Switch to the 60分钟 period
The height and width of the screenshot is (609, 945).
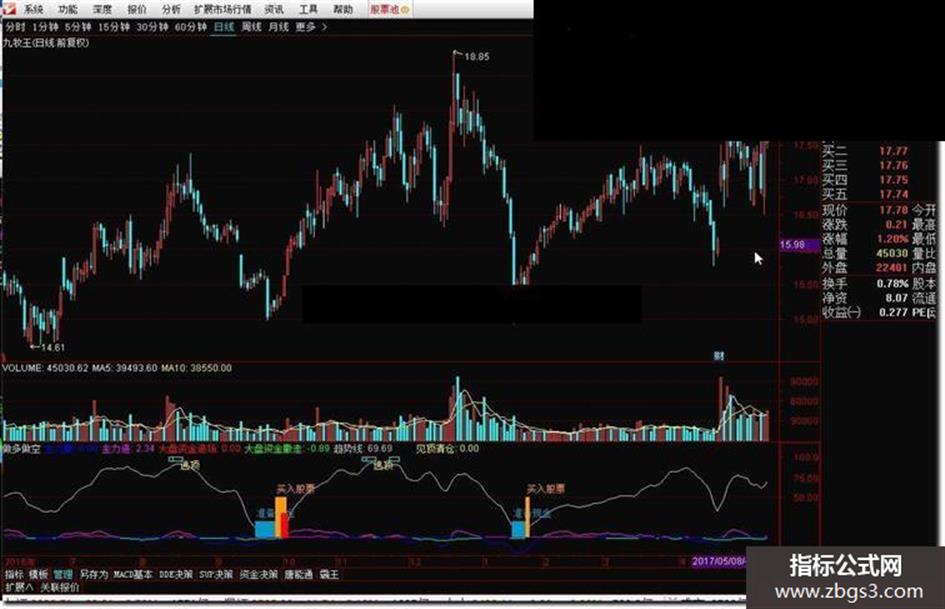[x=190, y=27]
